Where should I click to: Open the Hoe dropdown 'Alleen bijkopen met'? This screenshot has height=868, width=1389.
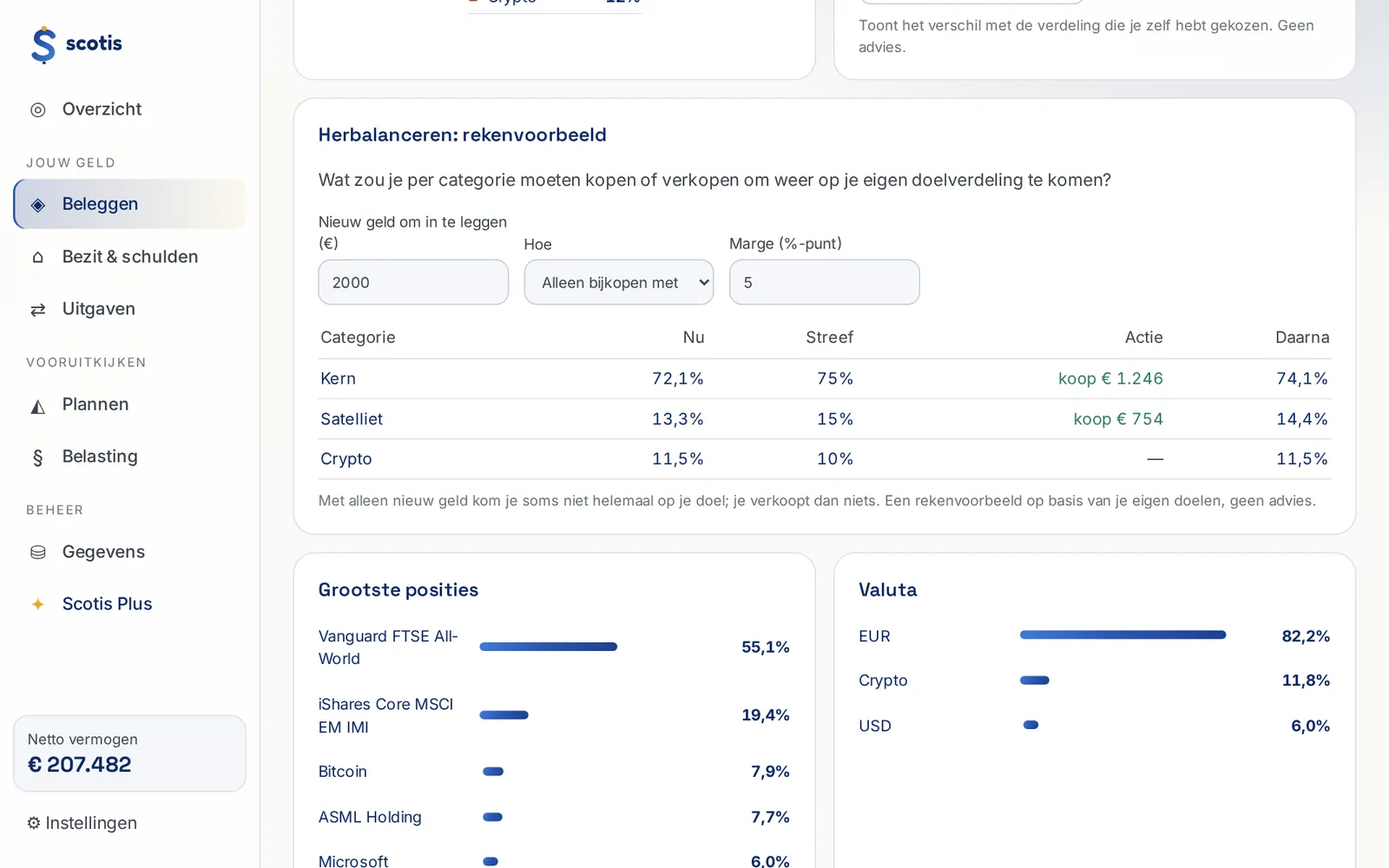(x=619, y=282)
